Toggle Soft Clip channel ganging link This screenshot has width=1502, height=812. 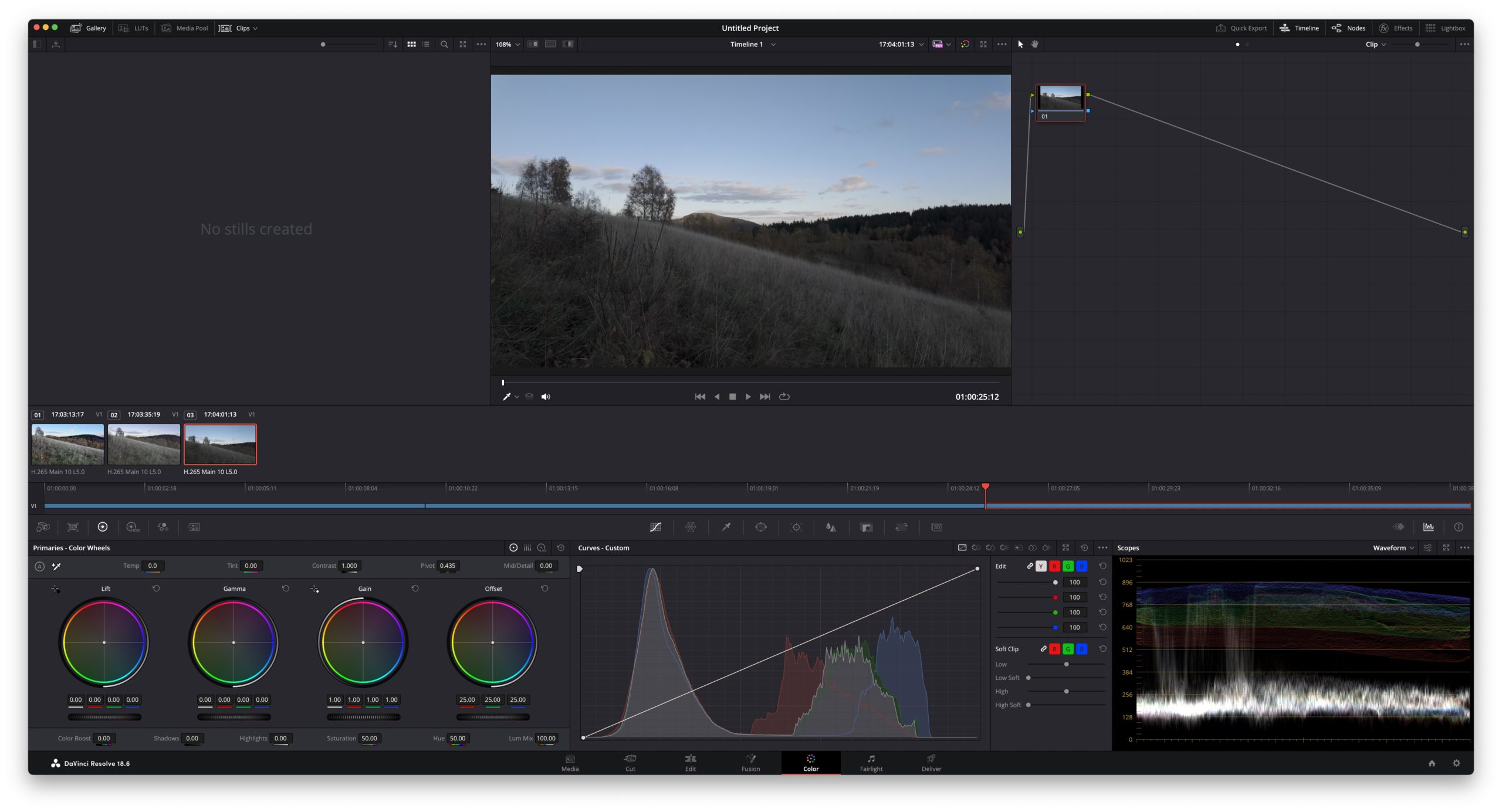(x=1043, y=648)
